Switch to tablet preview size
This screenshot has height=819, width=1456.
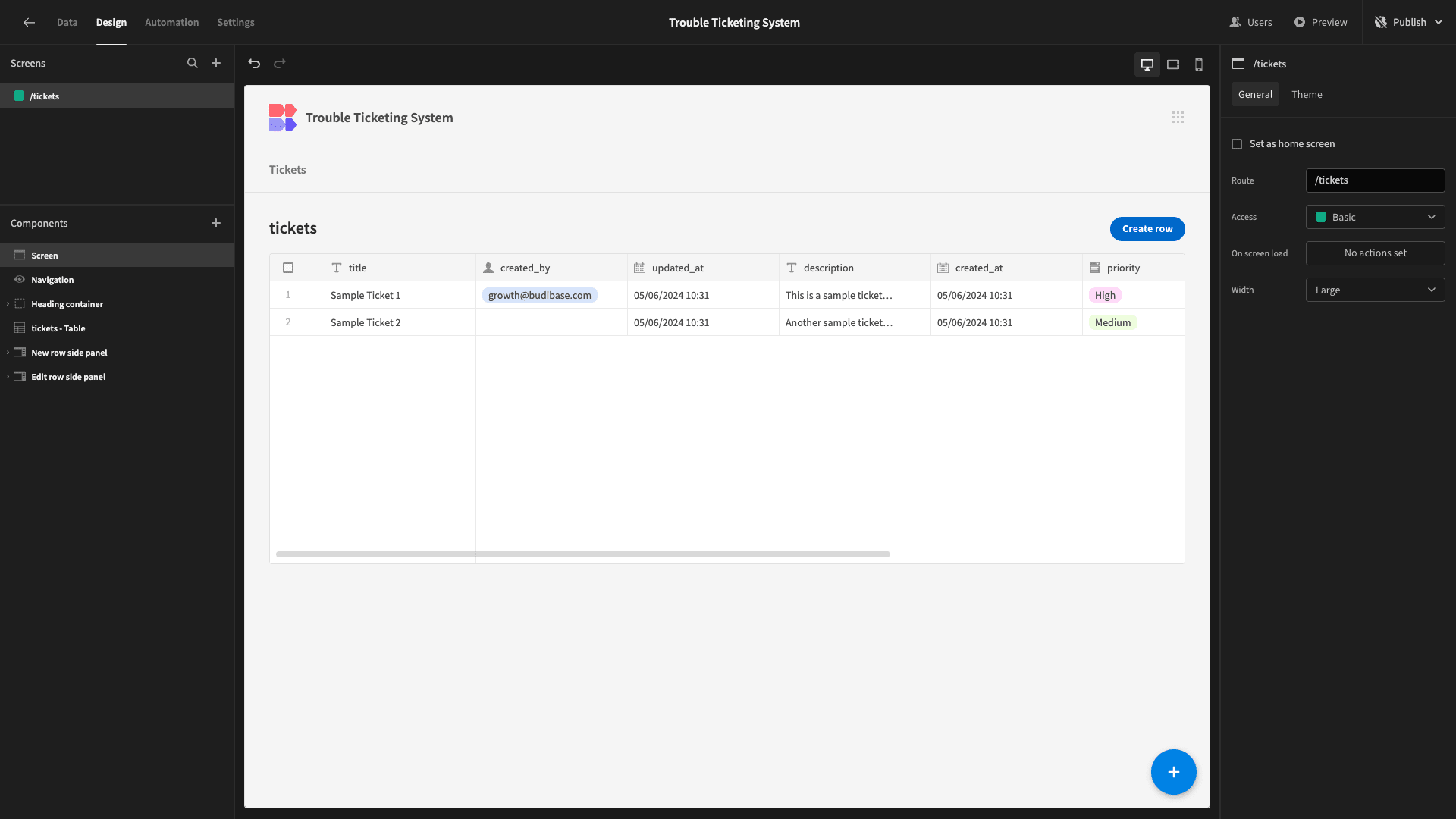(1173, 64)
